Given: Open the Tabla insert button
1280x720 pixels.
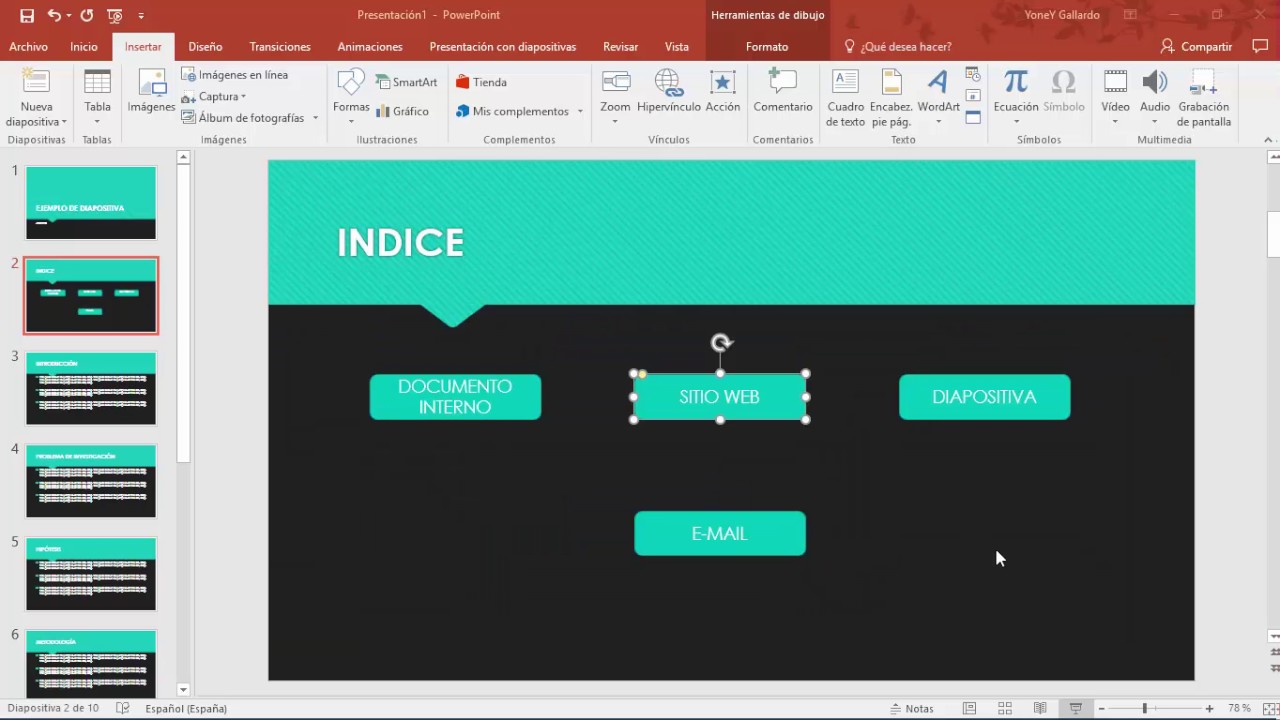Looking at the screenshot, I should coord(97,98).
